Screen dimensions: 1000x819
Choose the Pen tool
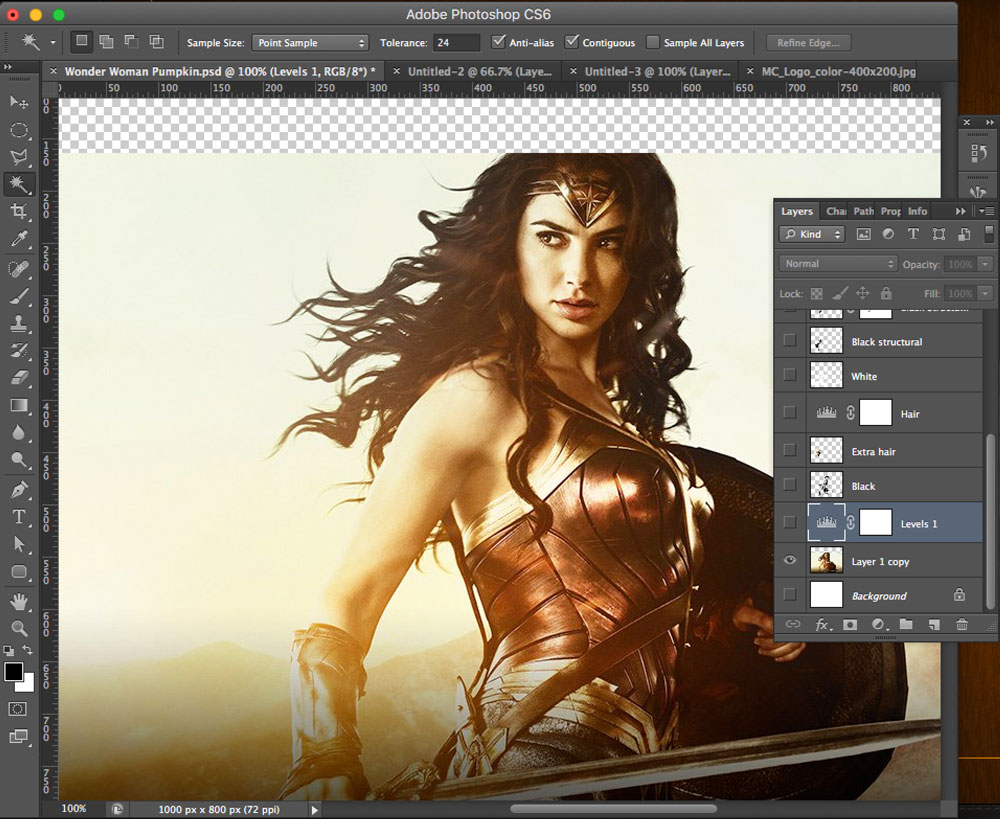click(x=19, y=490)
